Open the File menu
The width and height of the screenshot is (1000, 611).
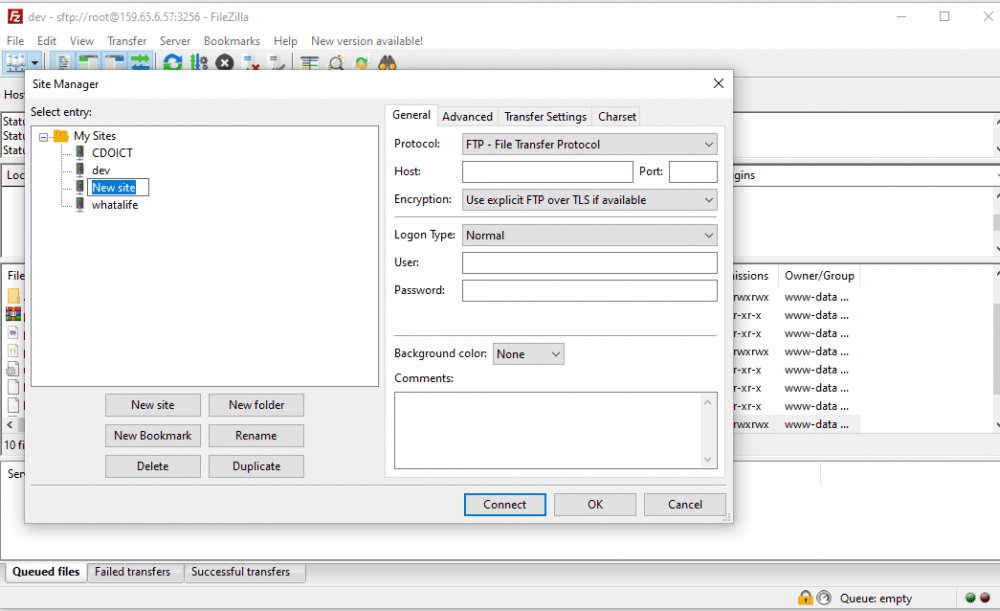pos(15,41)
